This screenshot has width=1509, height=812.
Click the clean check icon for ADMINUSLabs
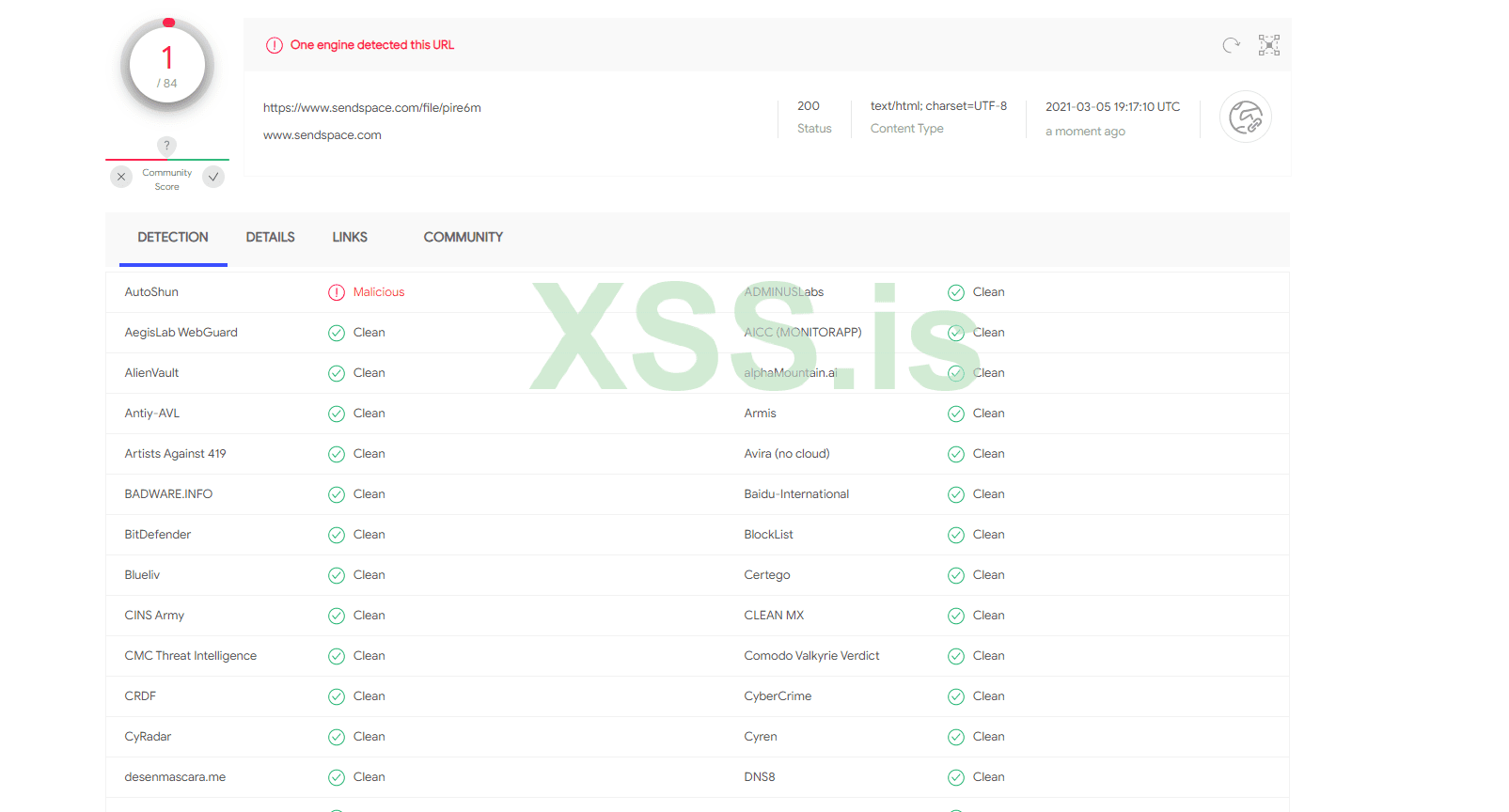[x=956, y=292]
